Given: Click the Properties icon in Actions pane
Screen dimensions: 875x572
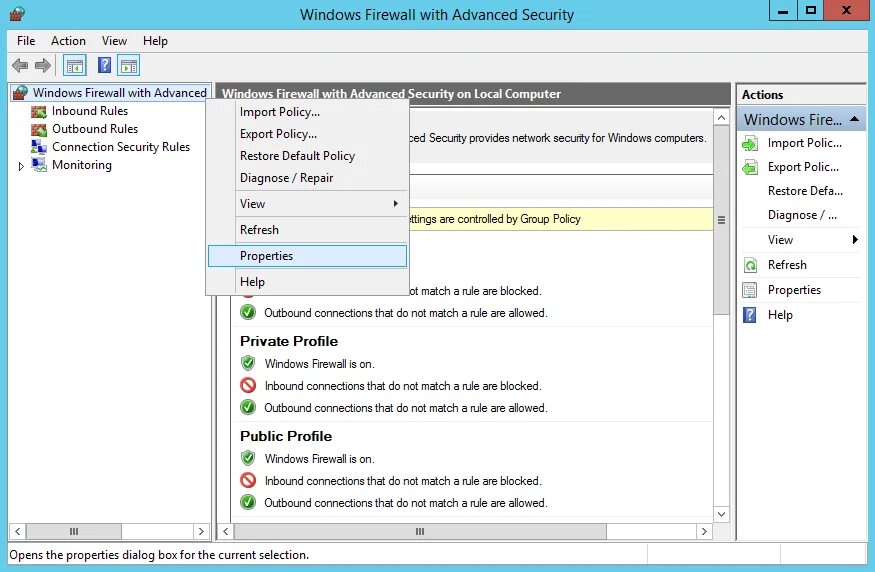Looking at the screenshot, I should pos(750,290).
